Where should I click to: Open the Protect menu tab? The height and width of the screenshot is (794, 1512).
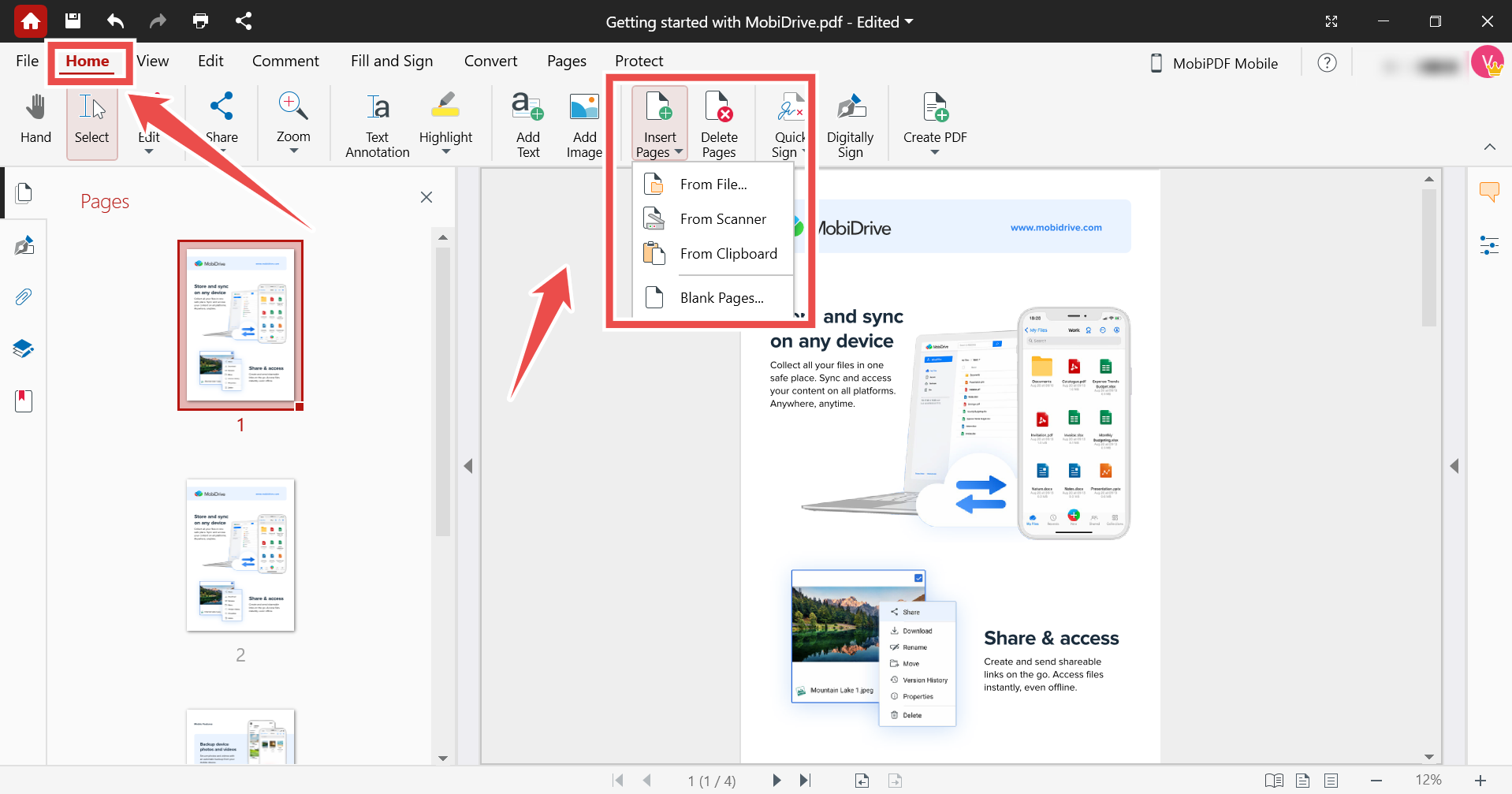pyautogui.click(x=639, y=61)
